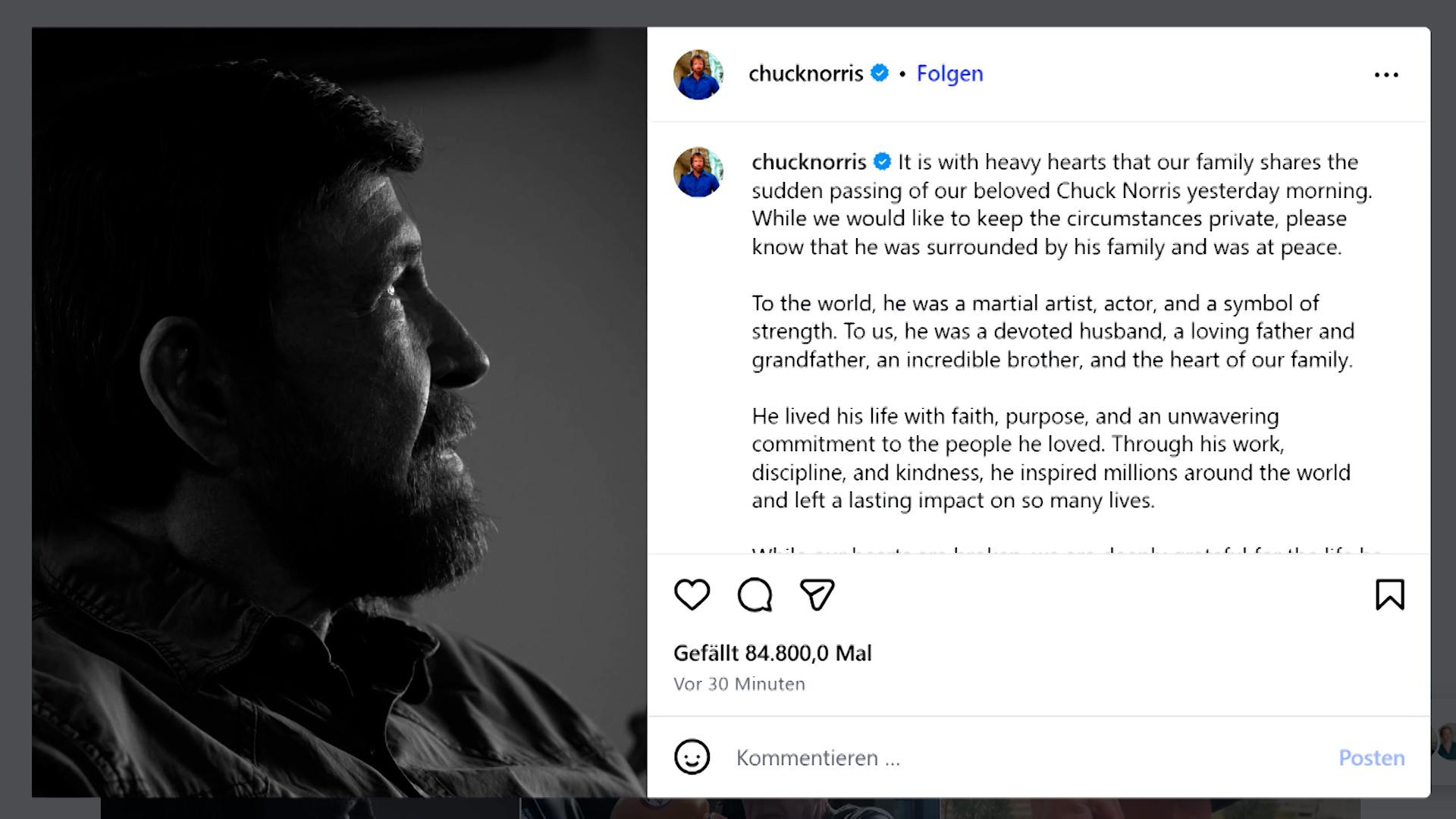Toggle like state on the heart icon
This screenshot has width=1456, height=819.
[692, 595]
